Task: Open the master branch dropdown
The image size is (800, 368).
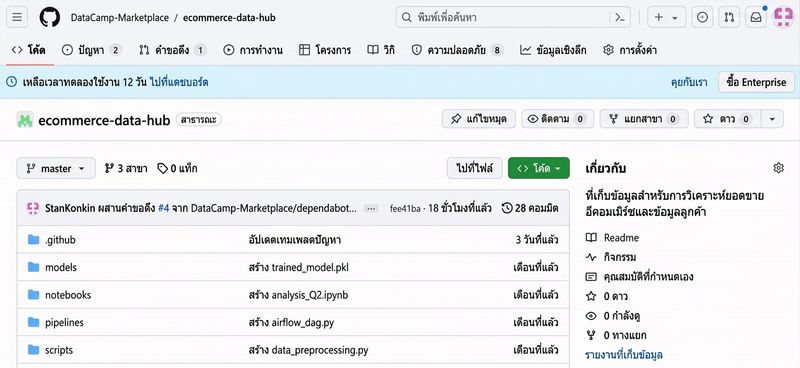Action: coord(56,168)
